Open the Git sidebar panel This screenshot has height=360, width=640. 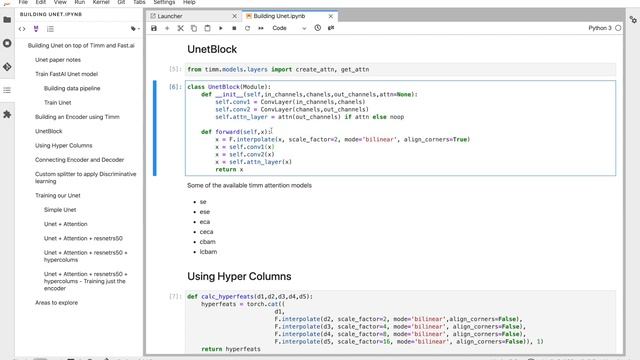coord(7,67)
